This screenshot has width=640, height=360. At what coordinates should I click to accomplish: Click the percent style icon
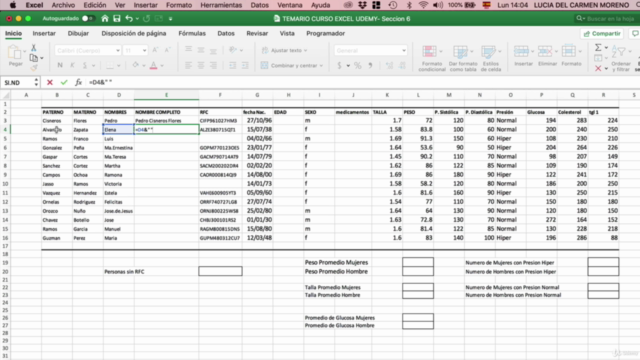click(x=358, y=65)
